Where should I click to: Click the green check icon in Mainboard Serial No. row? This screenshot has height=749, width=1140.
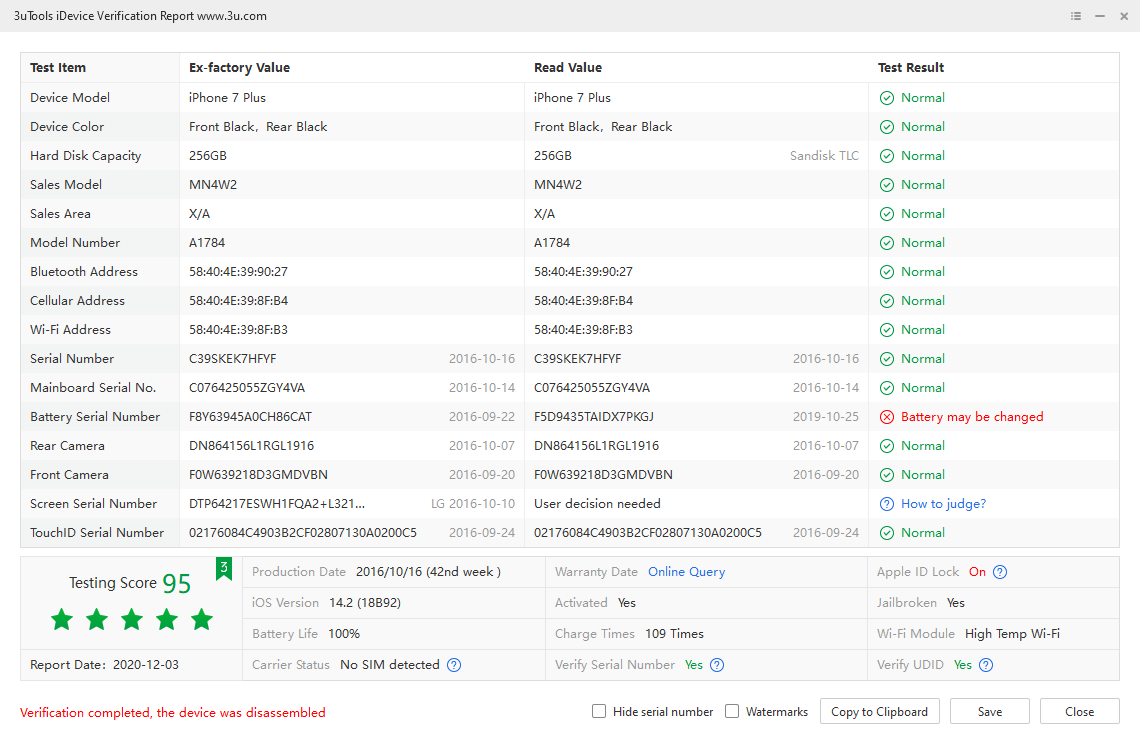(887, 388)
